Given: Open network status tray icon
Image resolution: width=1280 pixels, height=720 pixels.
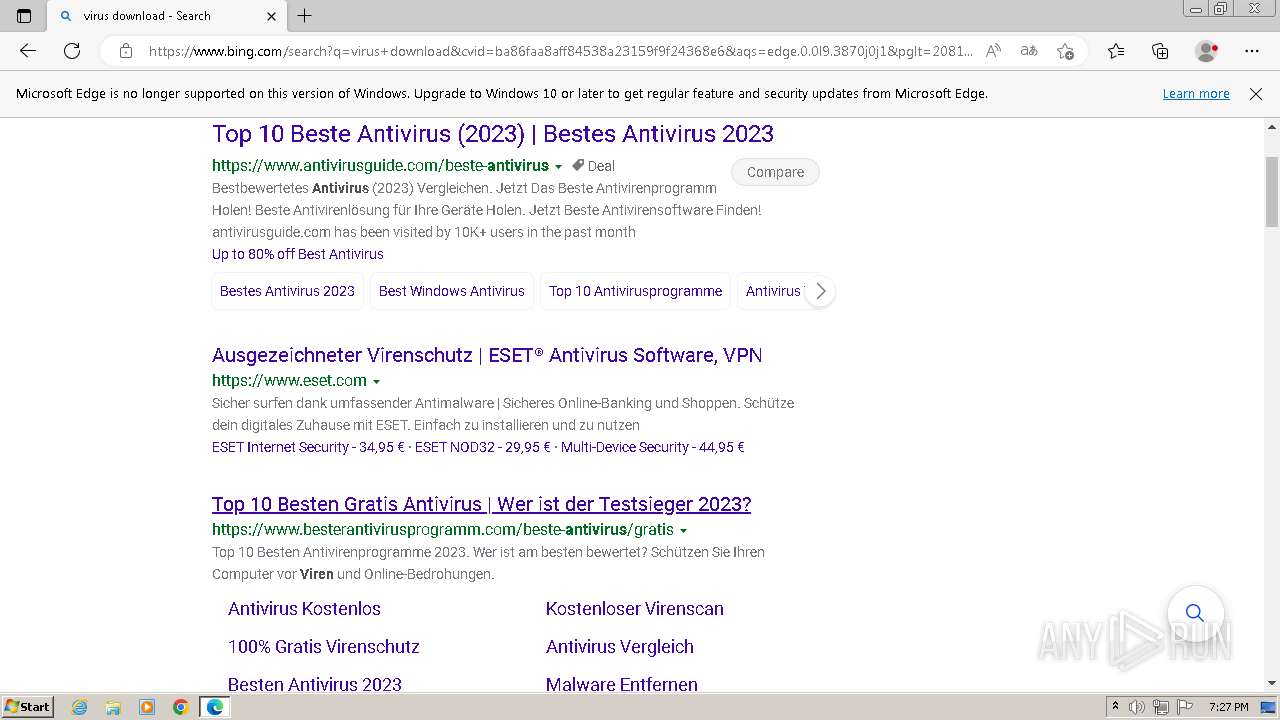Looking at the screenshot, I should 1160,707.
